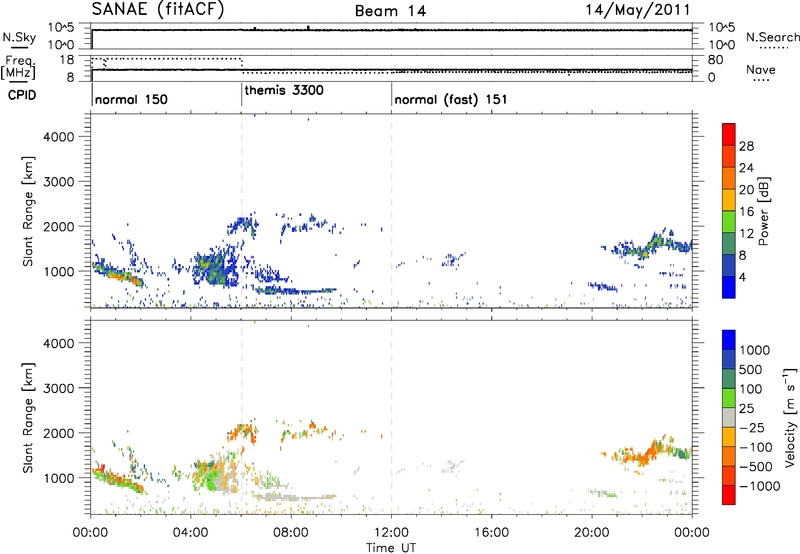The height and width of the screenshot is (554, 800).
Task: Click the bright blue bottom power colorbar segment
Action: [729, 287]
